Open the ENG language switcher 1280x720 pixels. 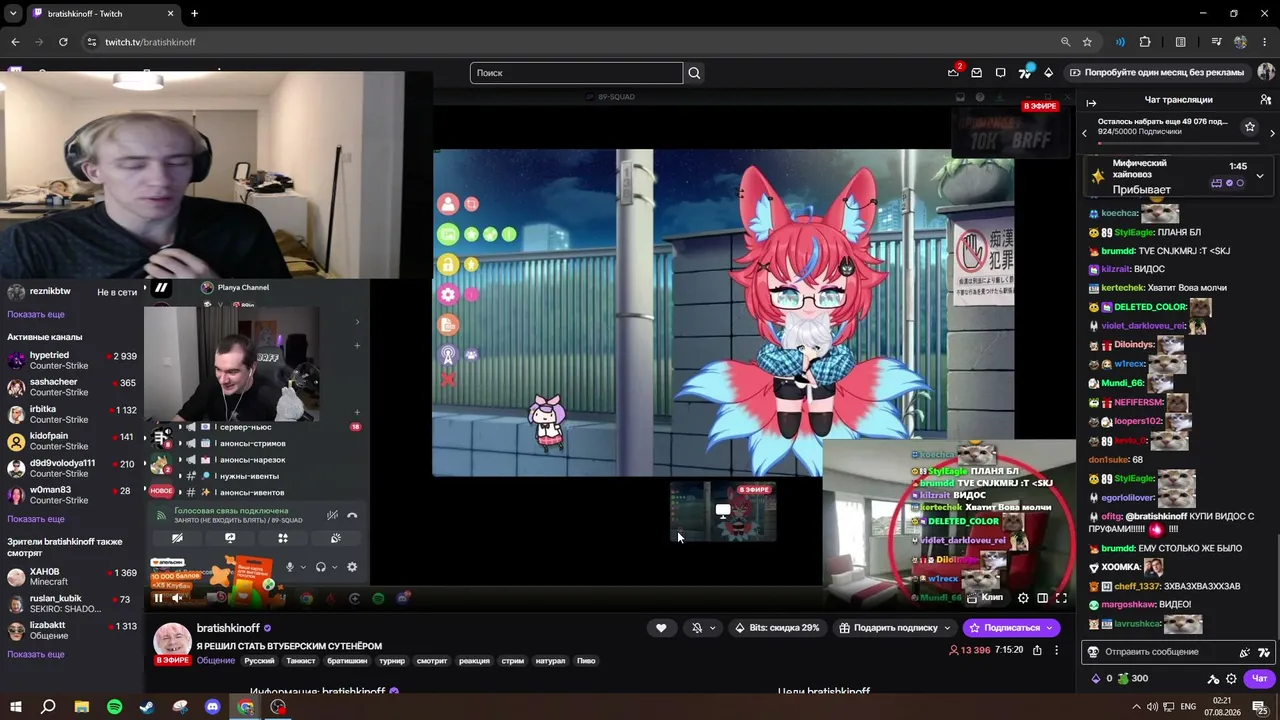coord(1188,707)
